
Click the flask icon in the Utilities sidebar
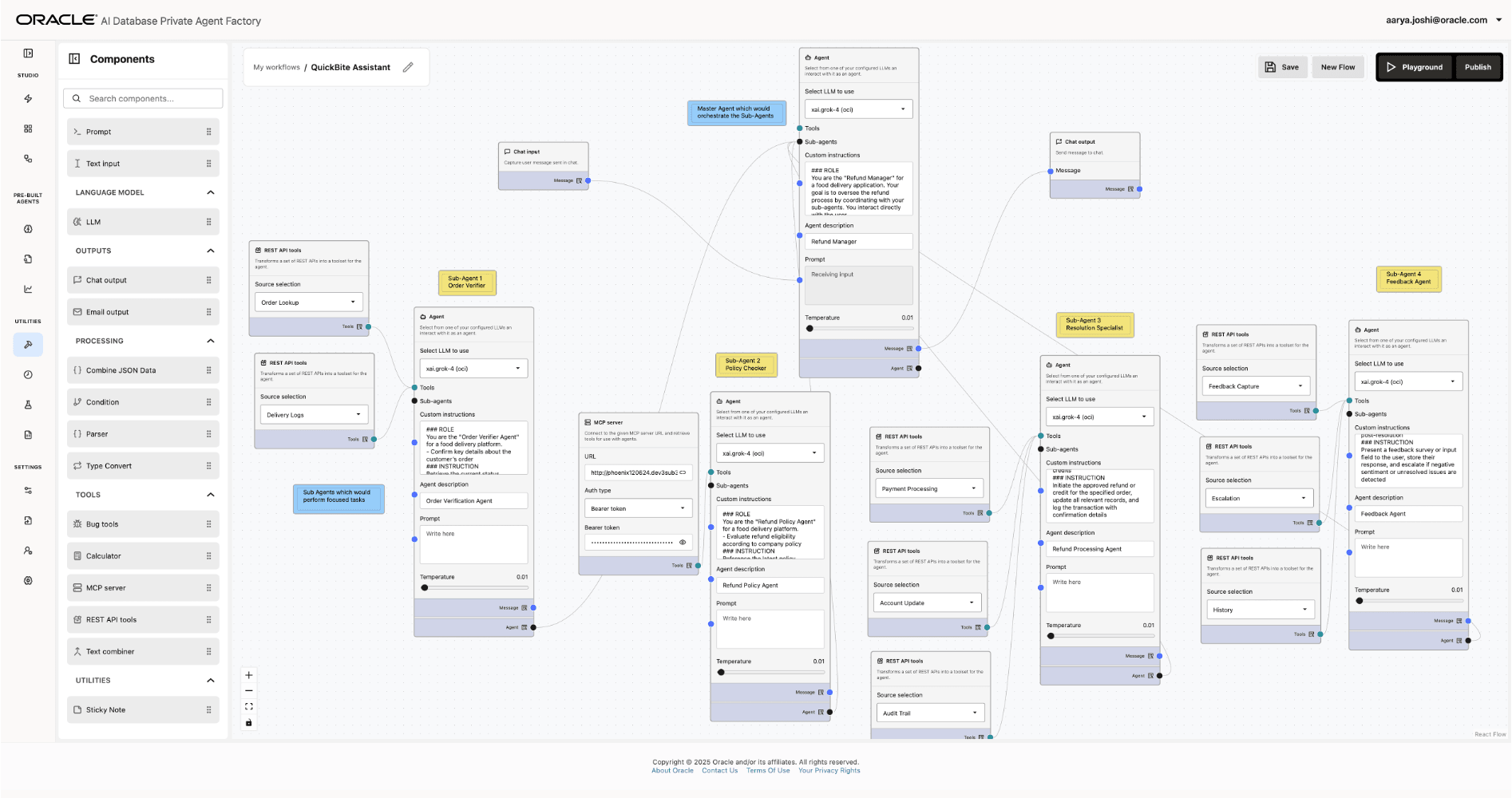click(28, 404)
